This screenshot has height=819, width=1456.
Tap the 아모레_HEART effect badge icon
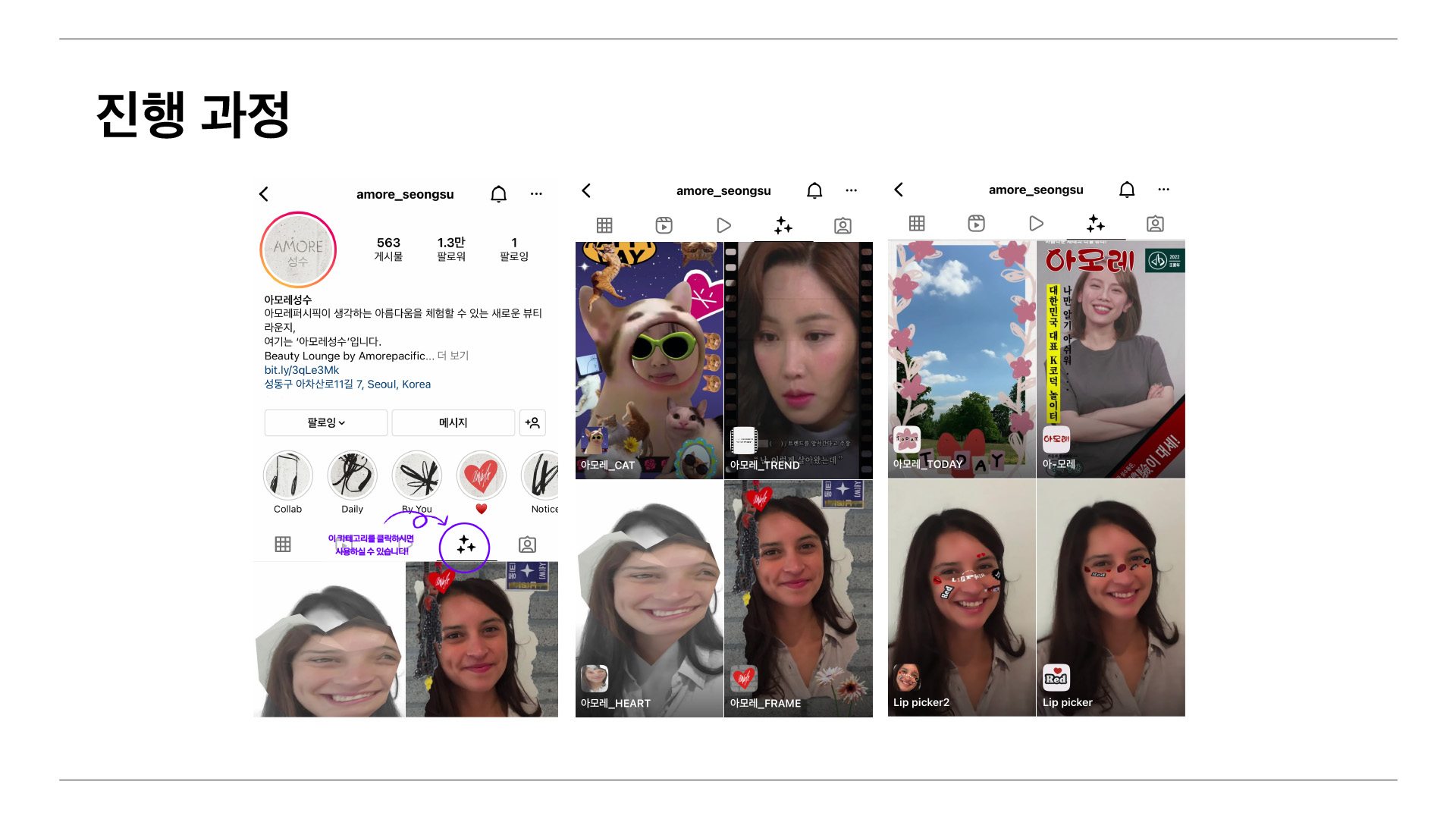coord(595,679)
